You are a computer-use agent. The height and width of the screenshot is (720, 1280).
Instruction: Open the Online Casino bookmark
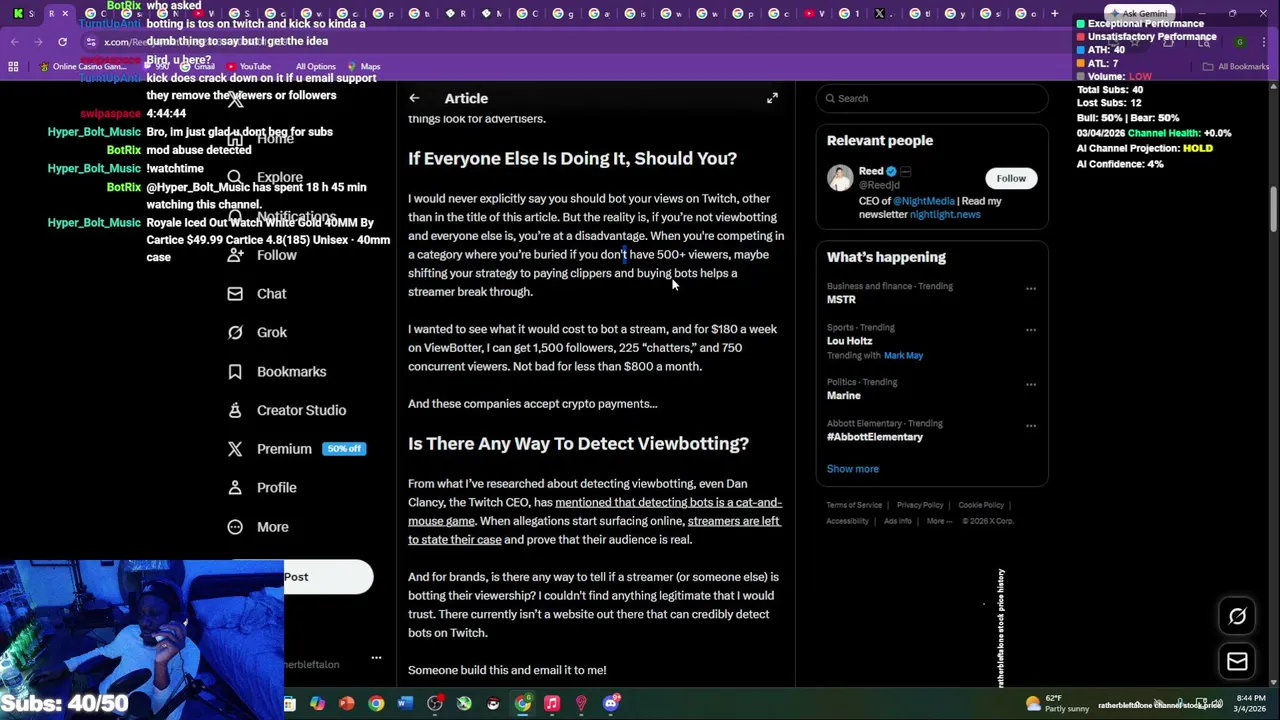82,66
